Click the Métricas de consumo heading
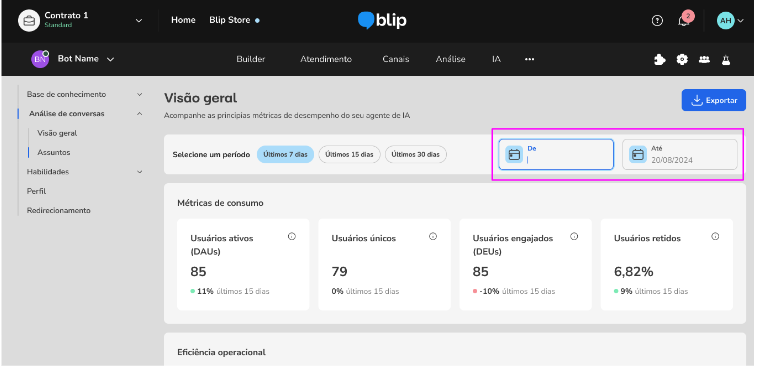 pos(220,203)
